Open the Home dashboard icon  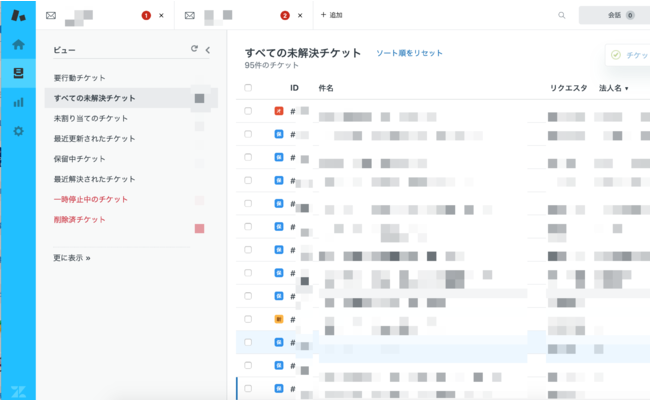point(18,45)
